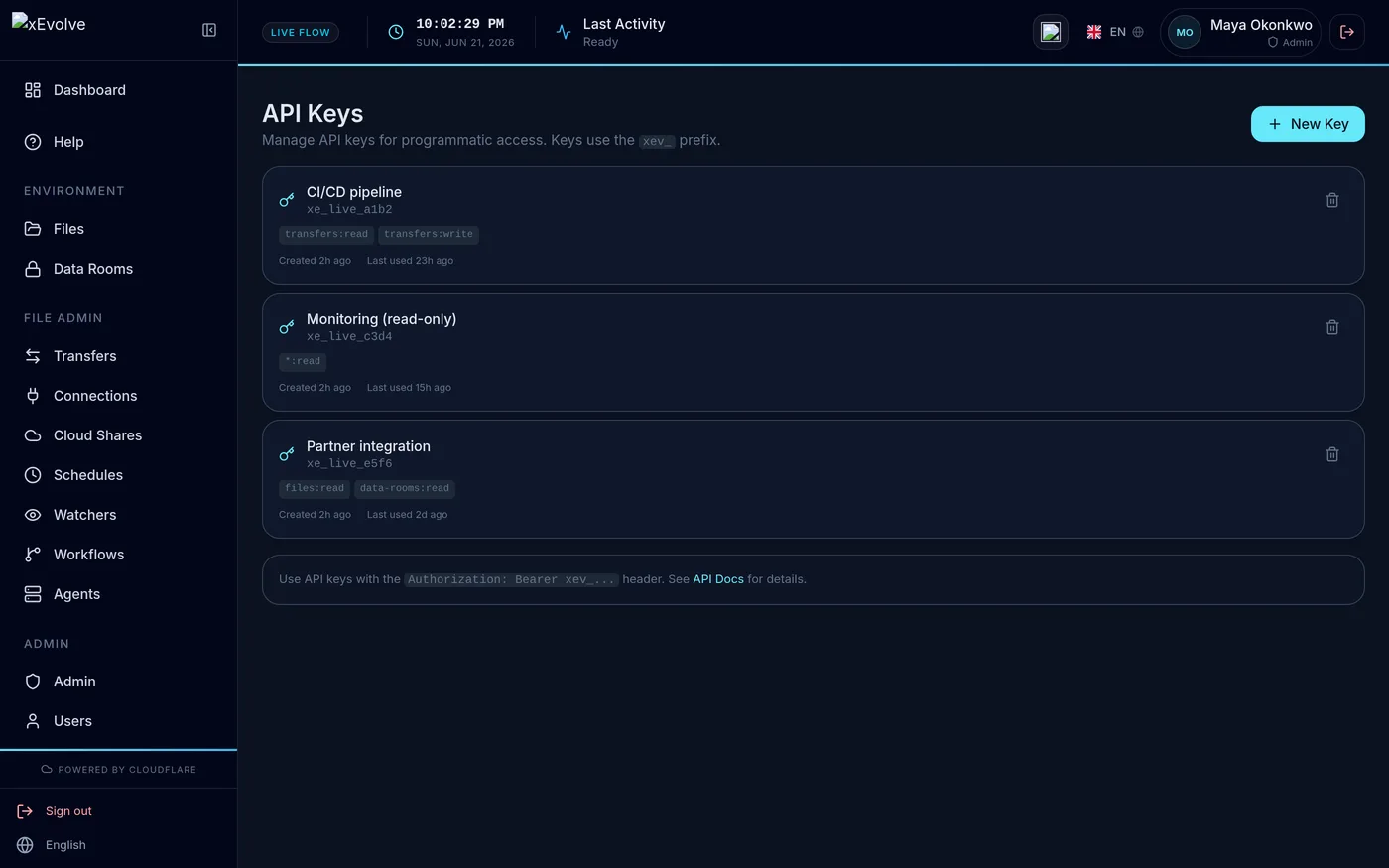Click the key icon beside Monitoring
This screenshot has height=868, width=1389.
point(287,327)
